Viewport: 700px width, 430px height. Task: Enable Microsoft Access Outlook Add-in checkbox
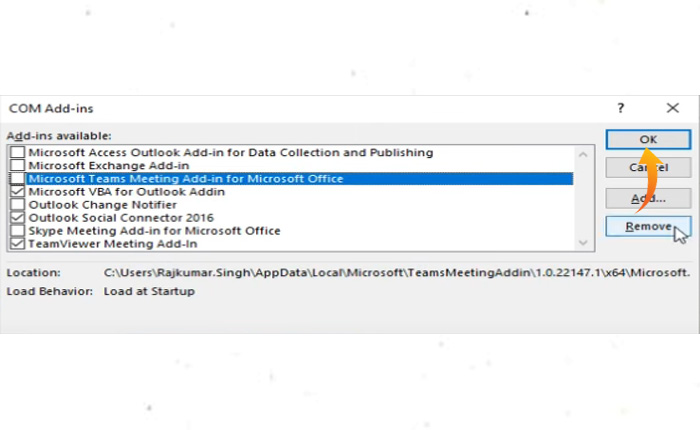(17, 153)
